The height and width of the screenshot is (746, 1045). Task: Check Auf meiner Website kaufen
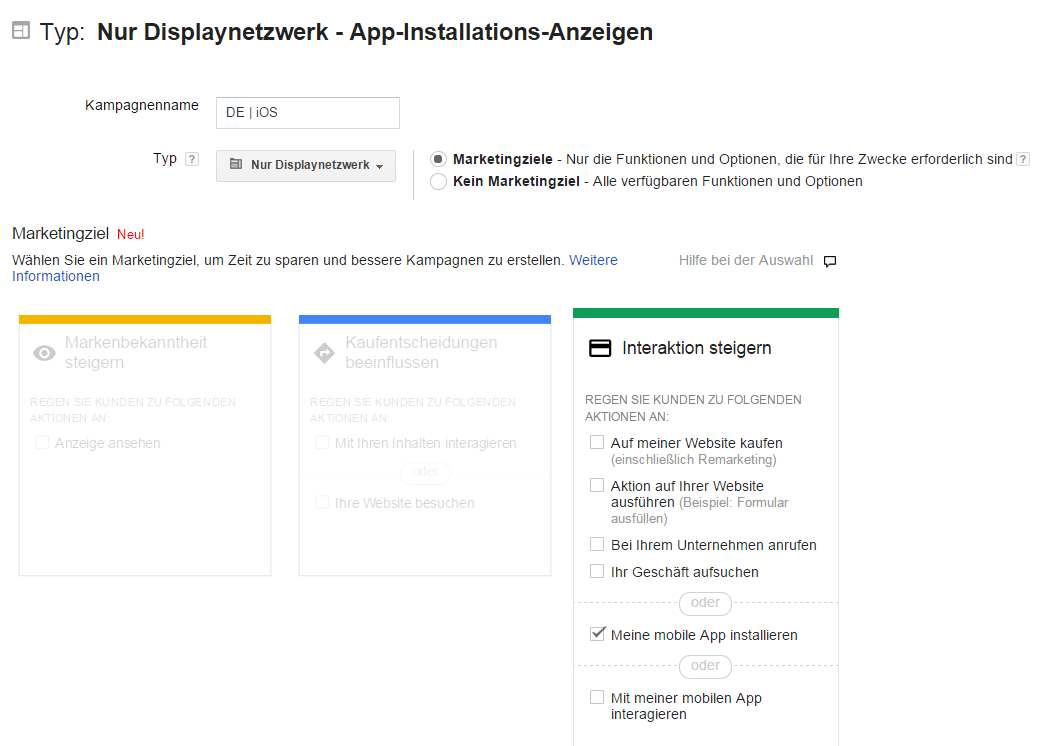[597, 442]
